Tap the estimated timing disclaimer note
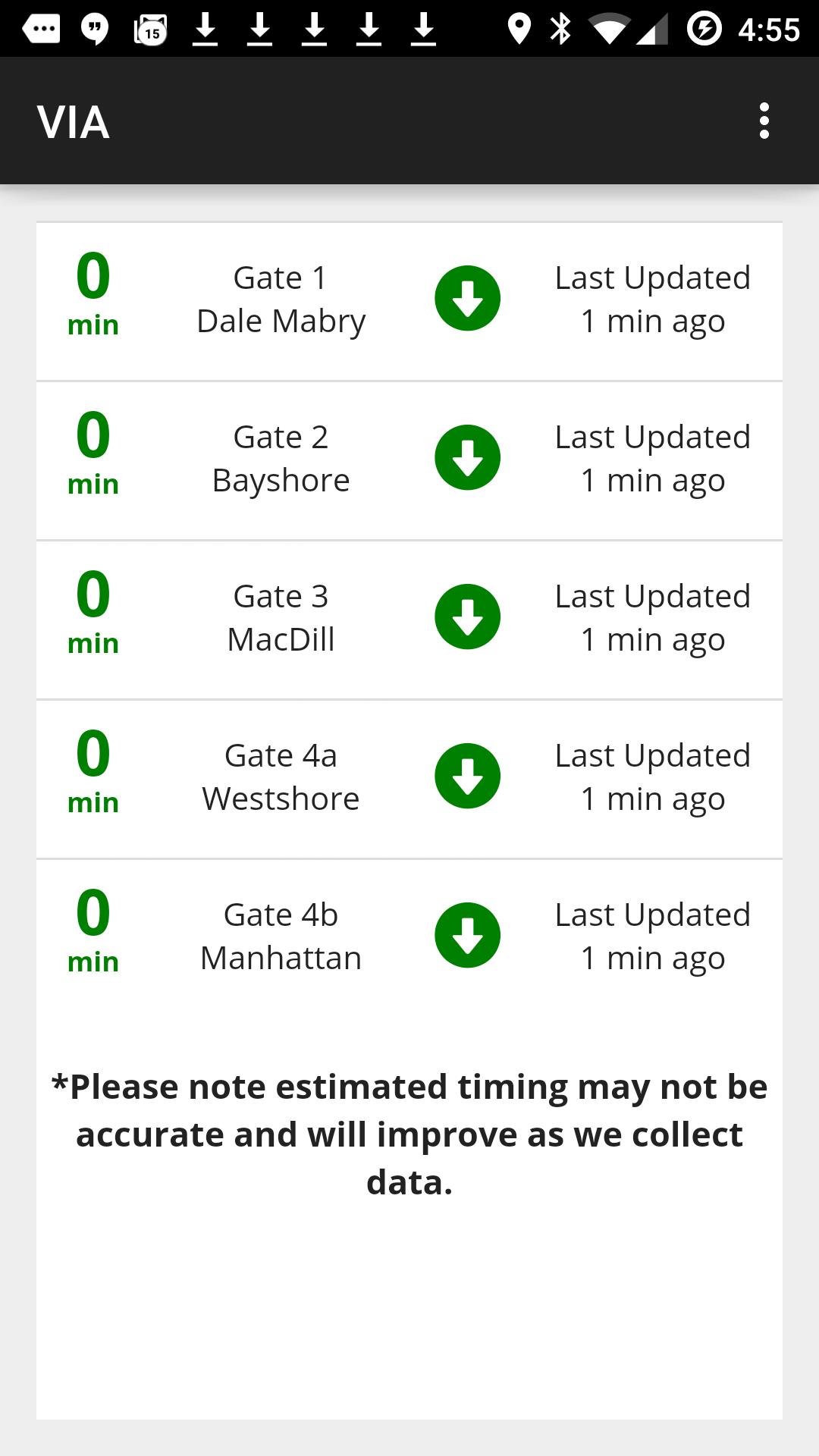Screen dimensions: 819x1456 coord(409,1134)
